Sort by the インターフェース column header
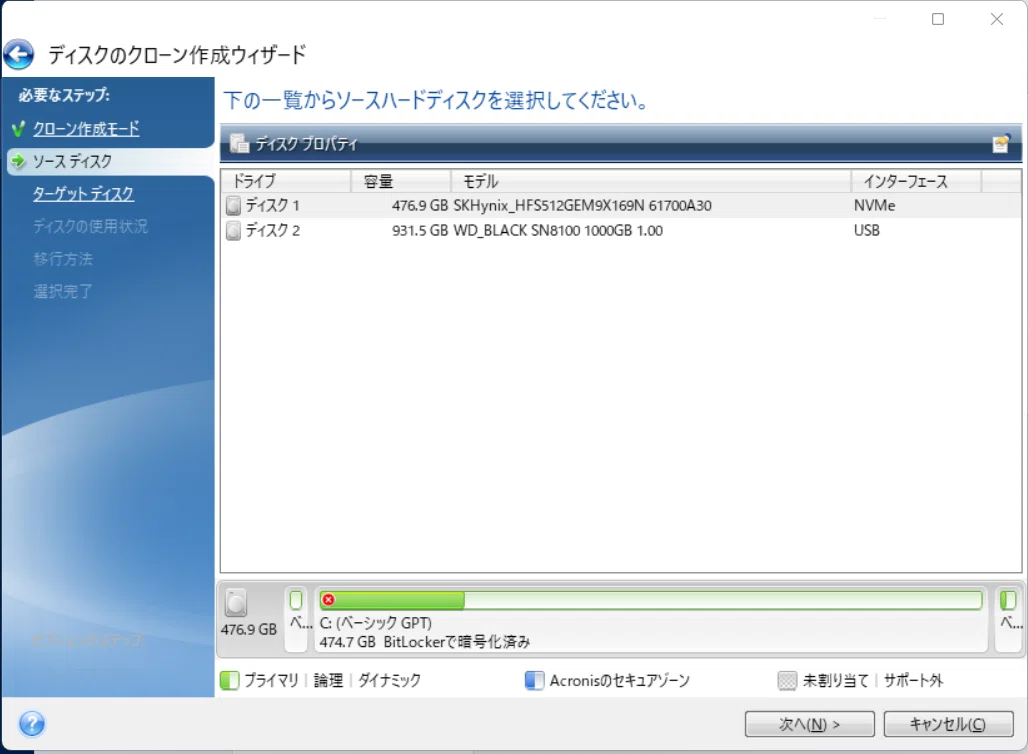The width and height of the screenshot is (1028, 754). (917, 181)
